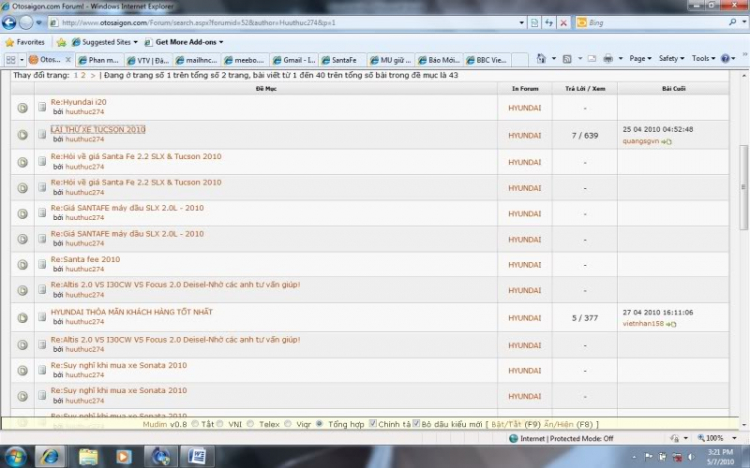The height and width of the screenshot is (468, 750).
Task: Click the scrollbar down arrow
Action: [x=743, y=424]
